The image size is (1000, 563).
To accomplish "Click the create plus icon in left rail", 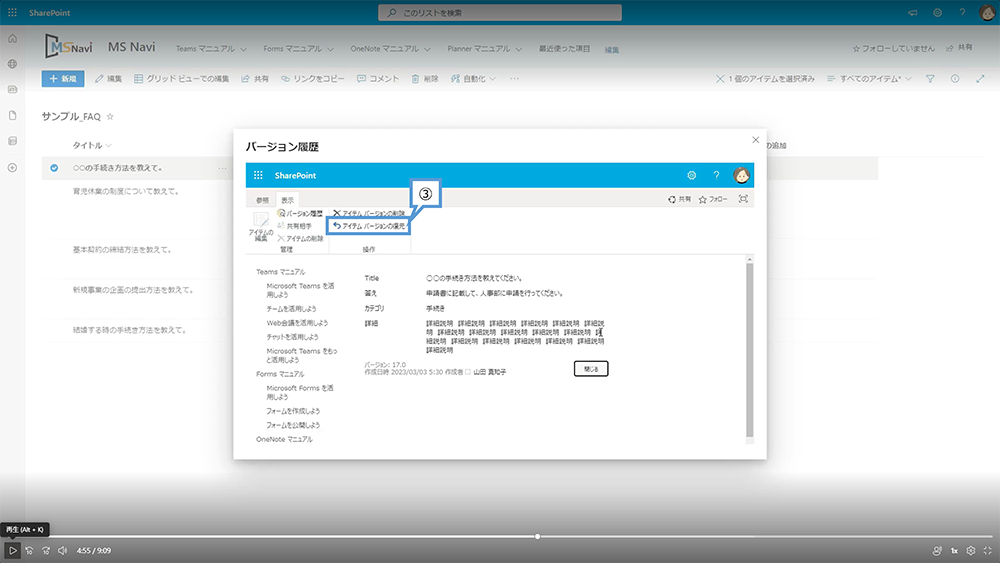I will pos(12,168).
